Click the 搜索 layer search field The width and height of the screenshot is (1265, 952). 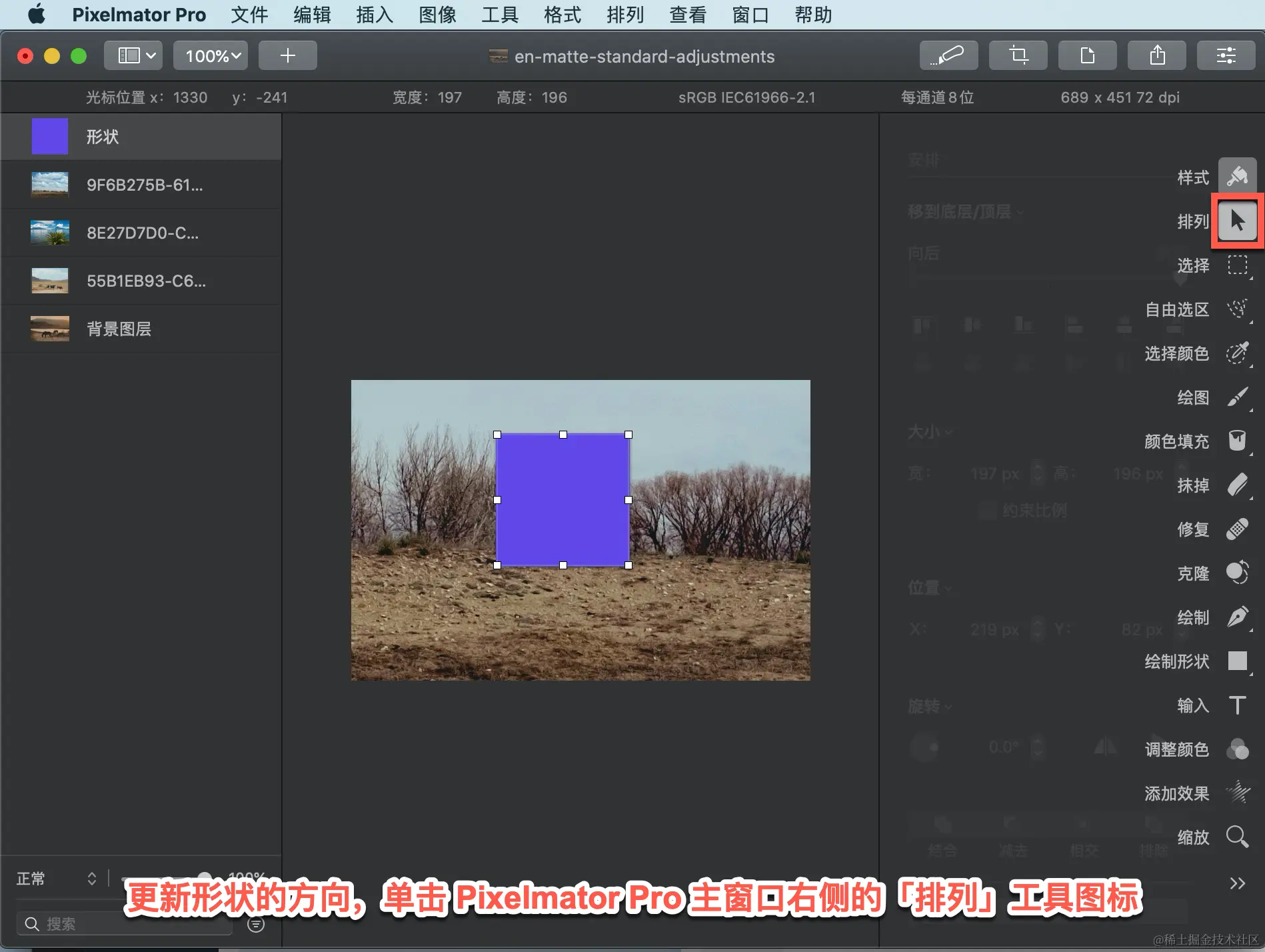[x=124, y=924]
